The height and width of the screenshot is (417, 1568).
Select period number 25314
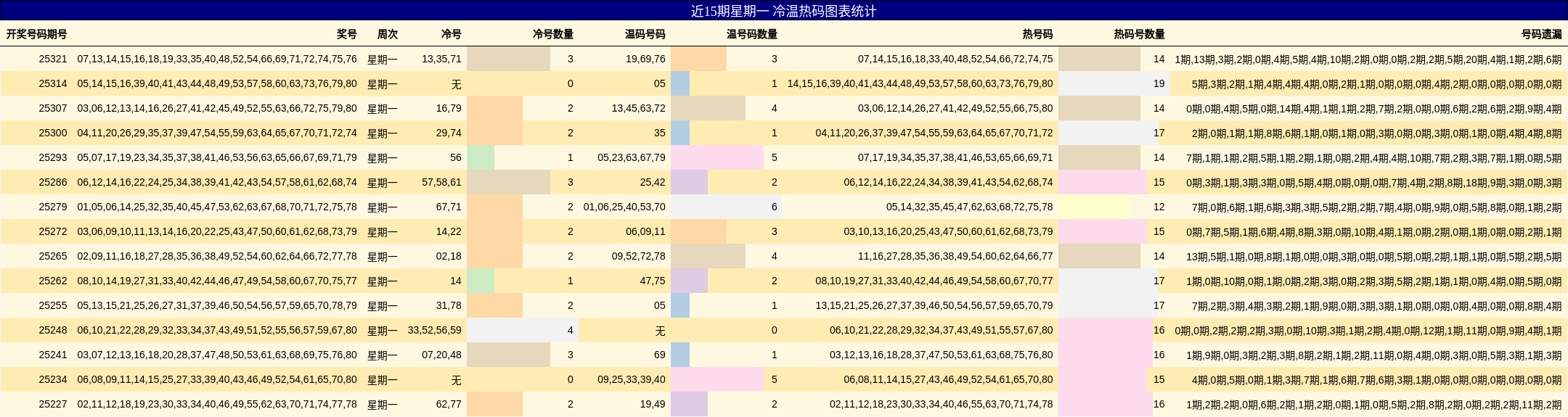pos(53,83)
